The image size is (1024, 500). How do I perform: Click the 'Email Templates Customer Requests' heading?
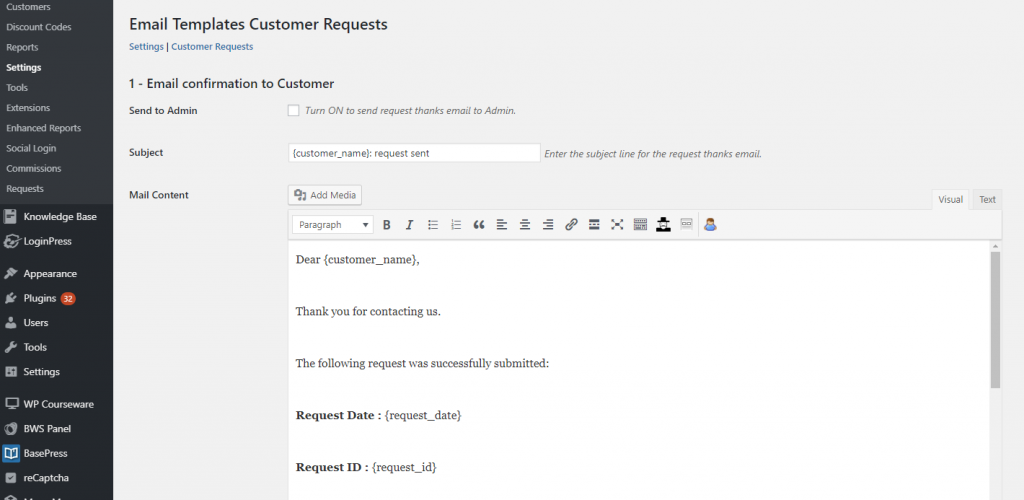pos(259,25)
